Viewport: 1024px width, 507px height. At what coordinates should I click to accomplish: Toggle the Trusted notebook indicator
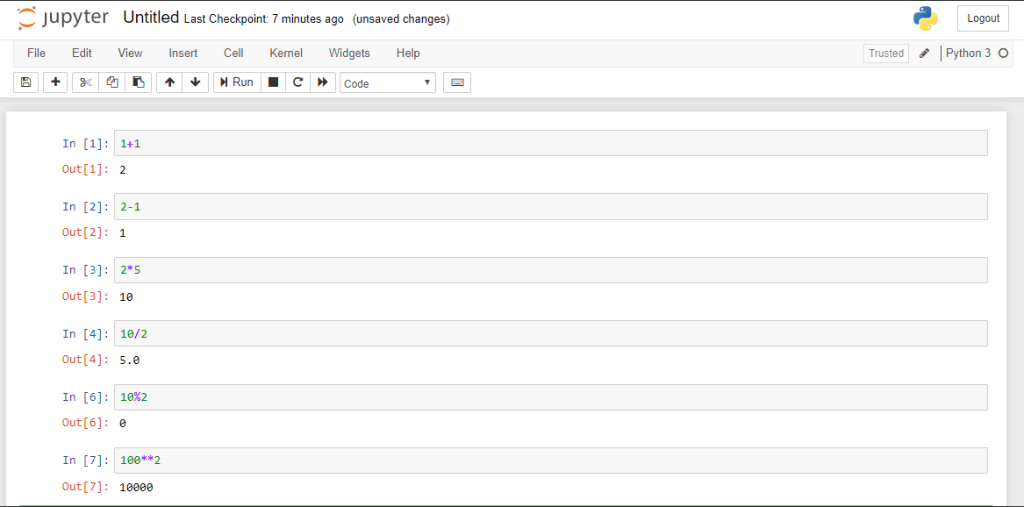pos(885,53)
